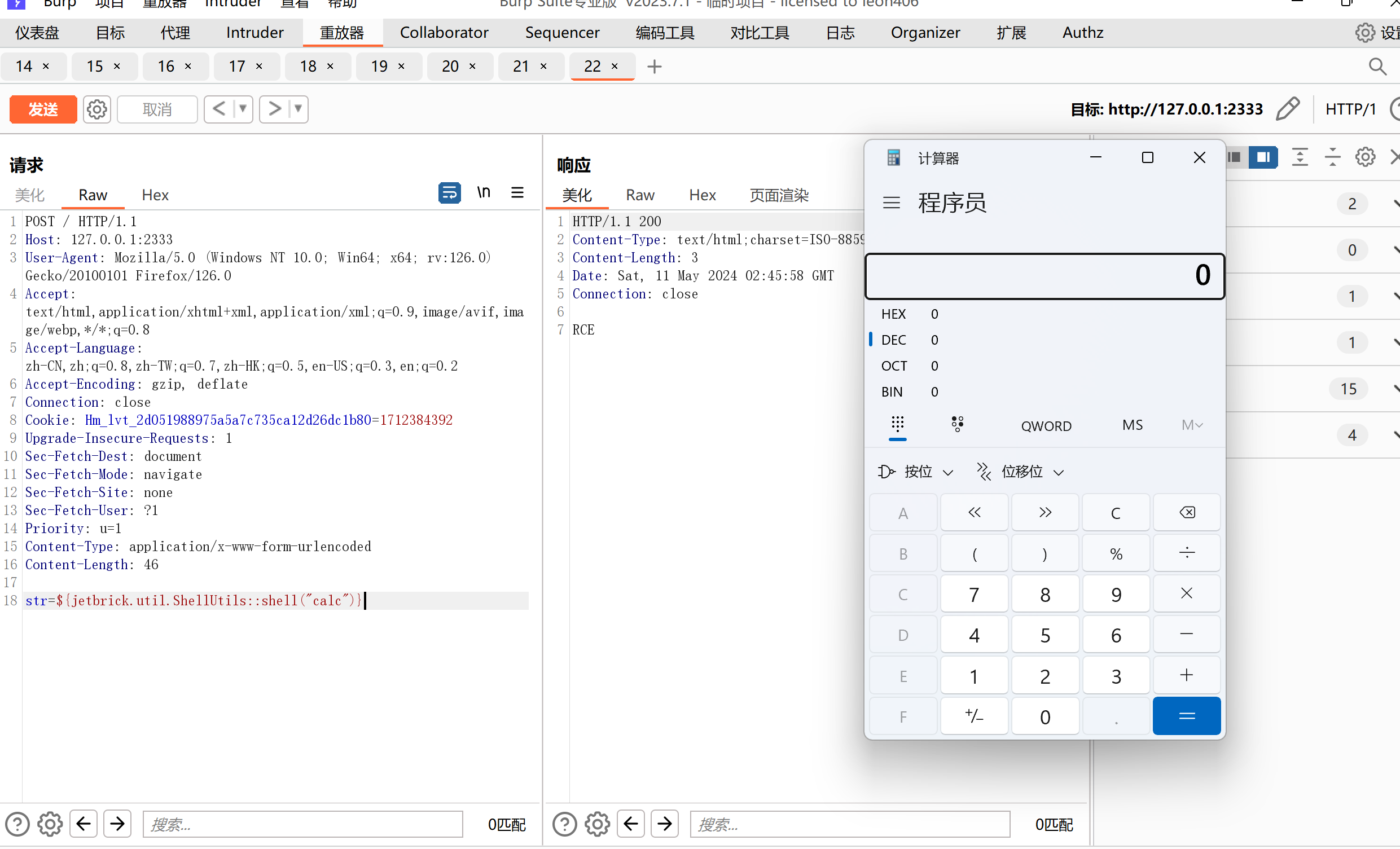Toggle the QWORD data size
Screen dimensions: 1400x849
[x=1046, y=425]
